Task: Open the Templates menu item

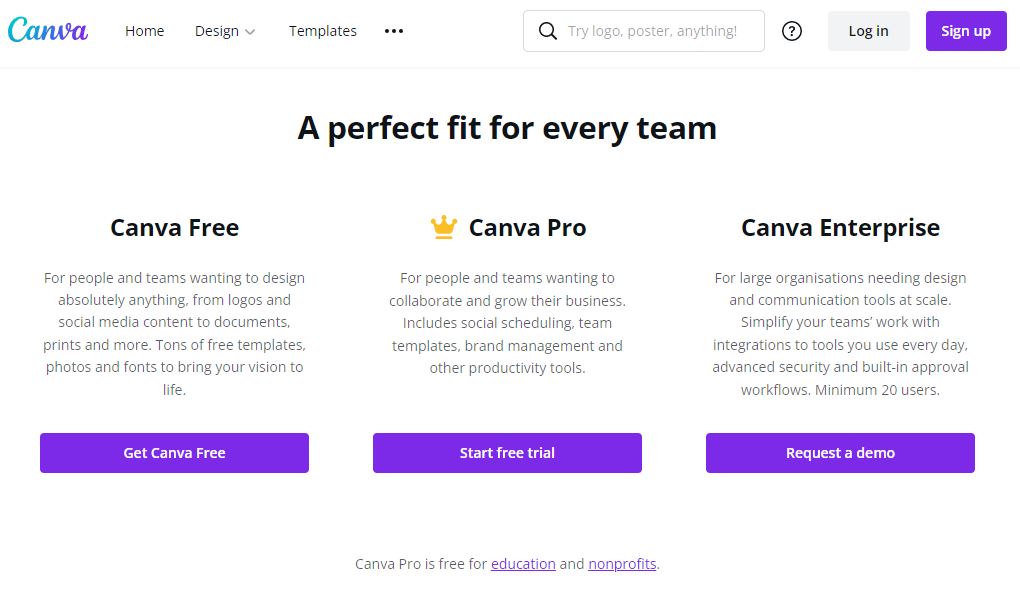Action: 323,31
